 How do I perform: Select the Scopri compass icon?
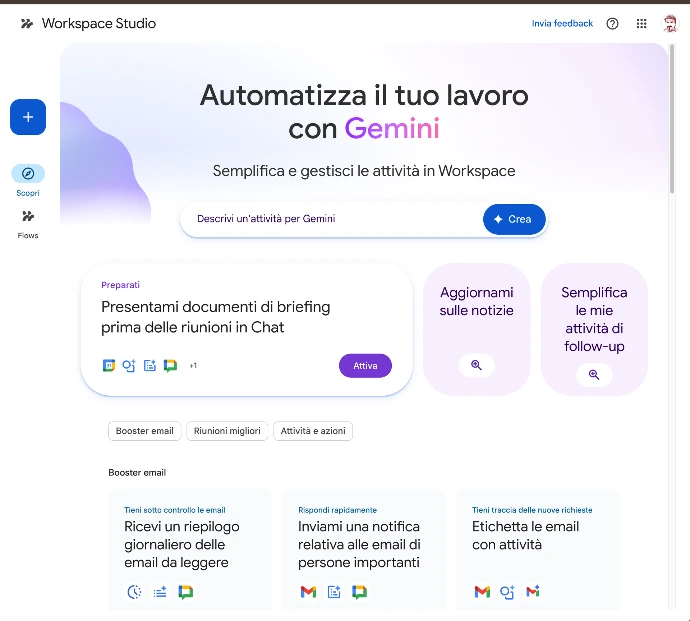[x=28, y=174]
